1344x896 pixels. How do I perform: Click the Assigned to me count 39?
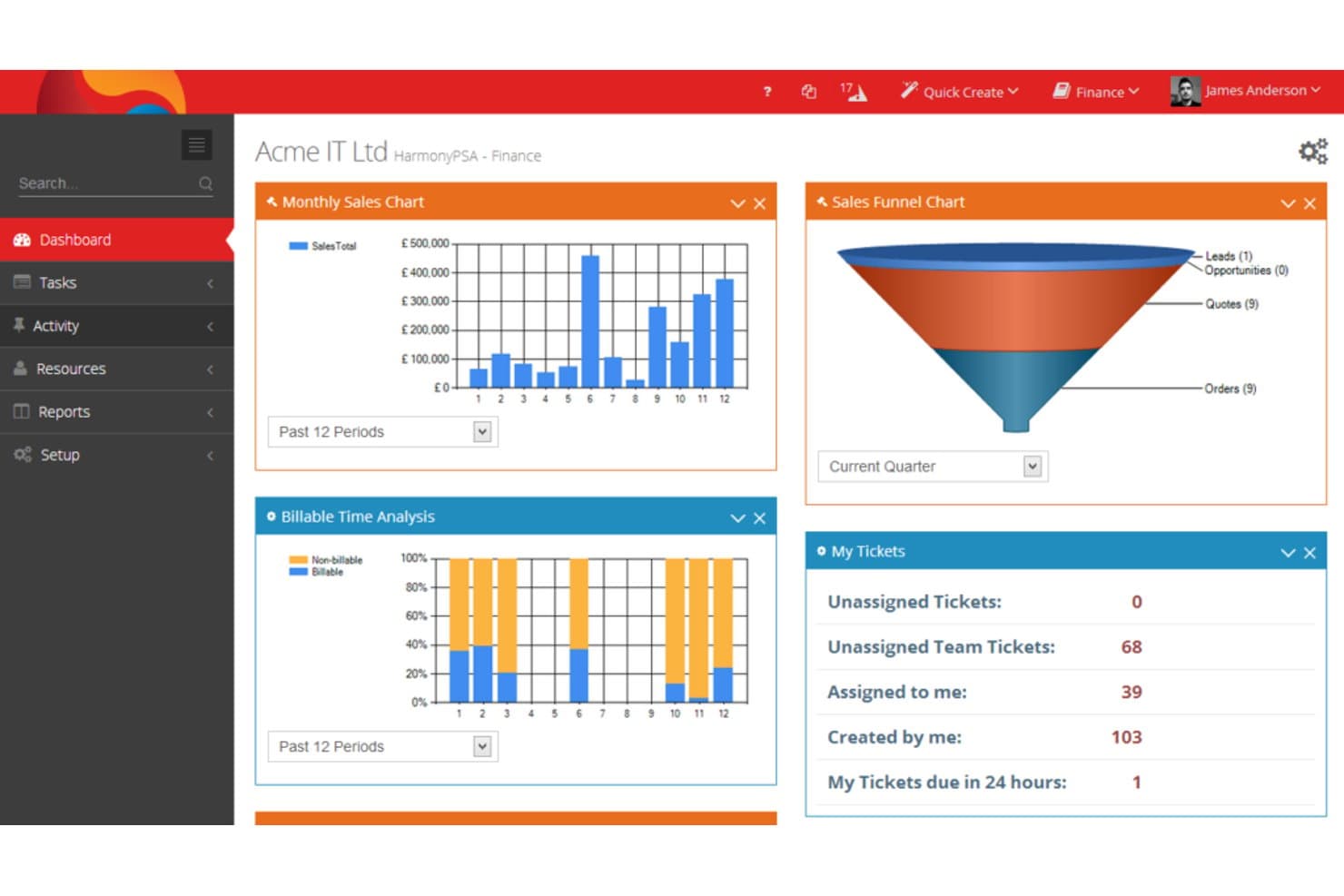pos(1132,693)
